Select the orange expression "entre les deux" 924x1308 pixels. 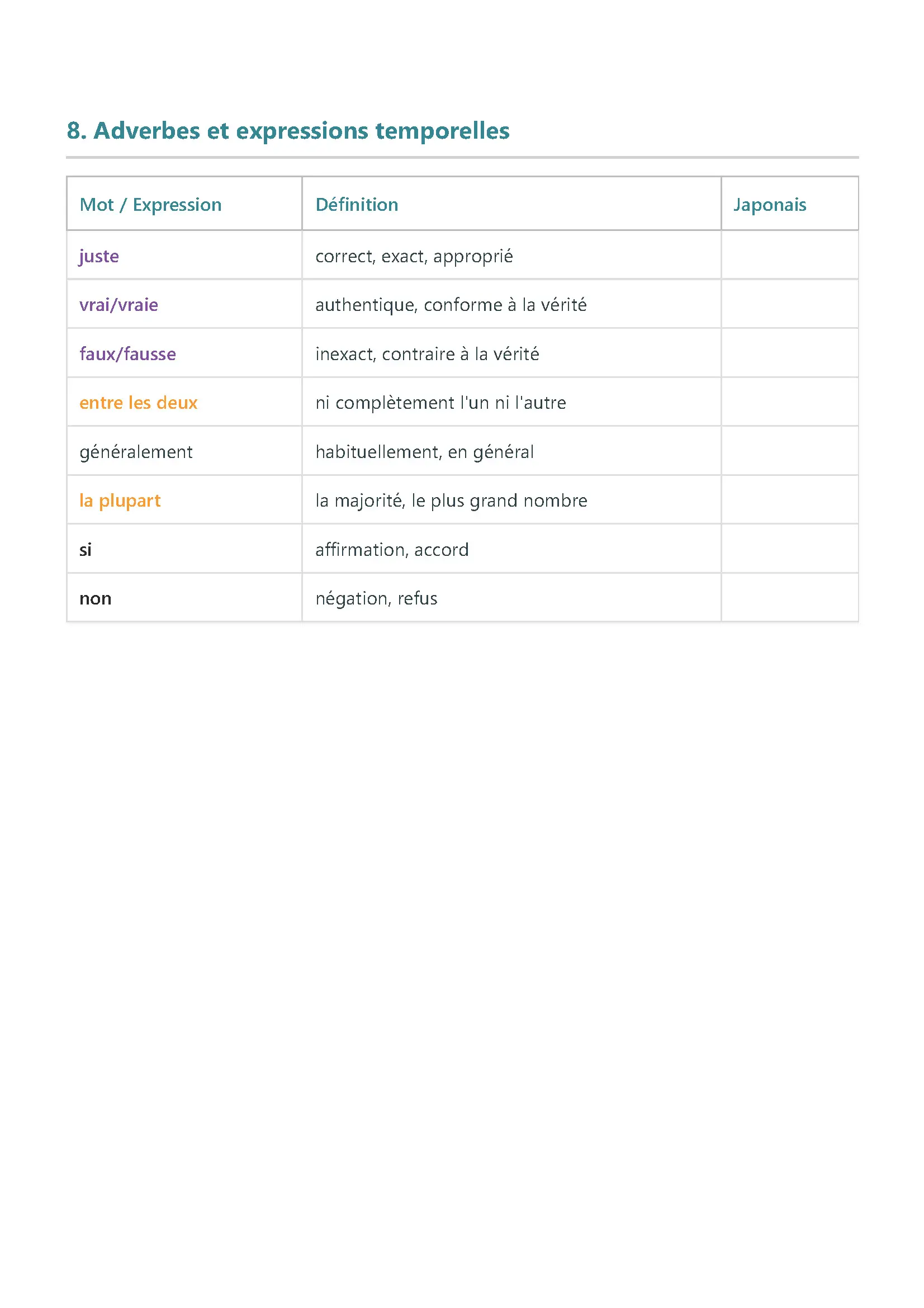point(138,403)
